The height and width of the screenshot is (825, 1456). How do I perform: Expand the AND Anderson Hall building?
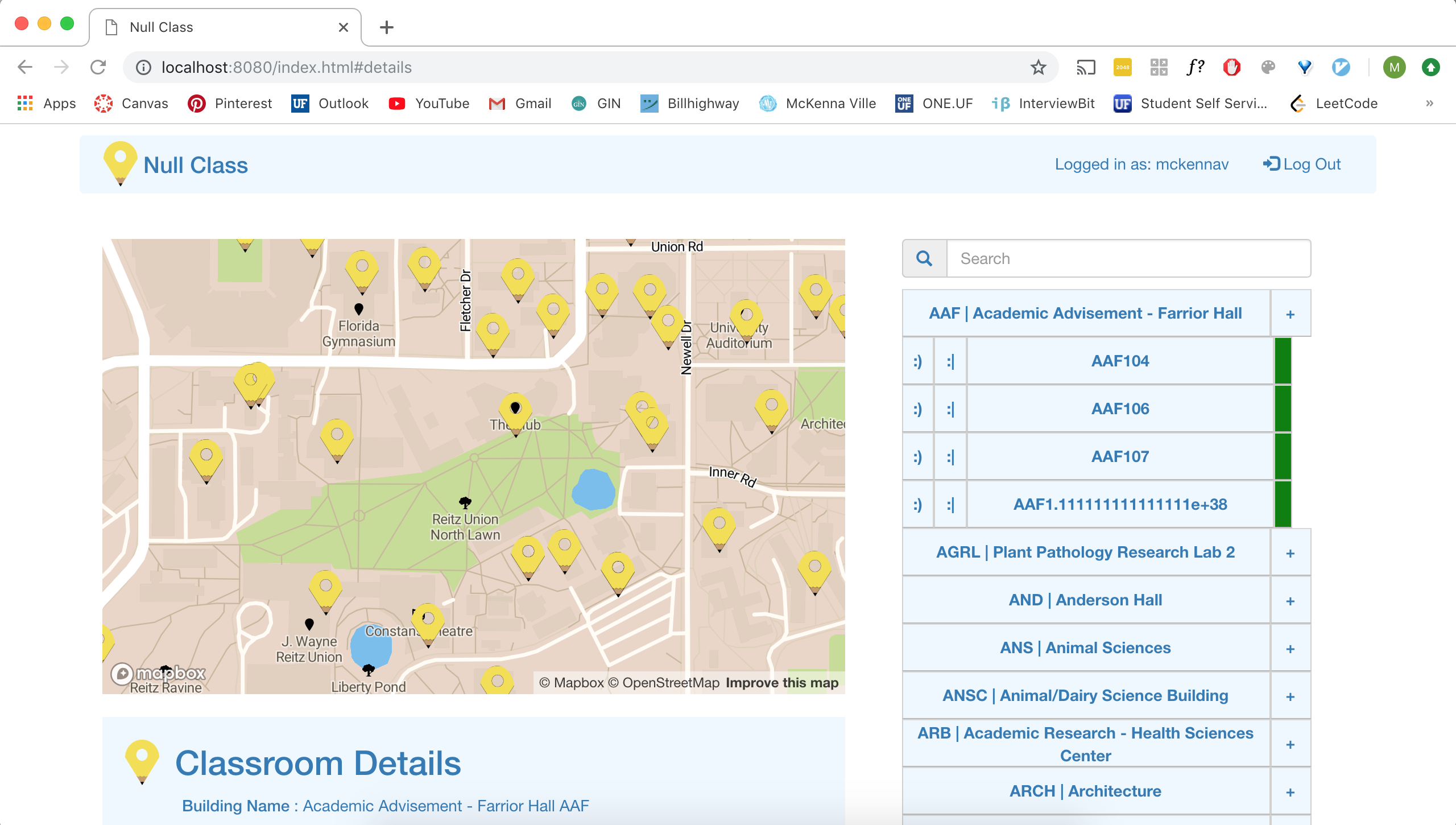pyautogui.click(x=1290, y=601)
